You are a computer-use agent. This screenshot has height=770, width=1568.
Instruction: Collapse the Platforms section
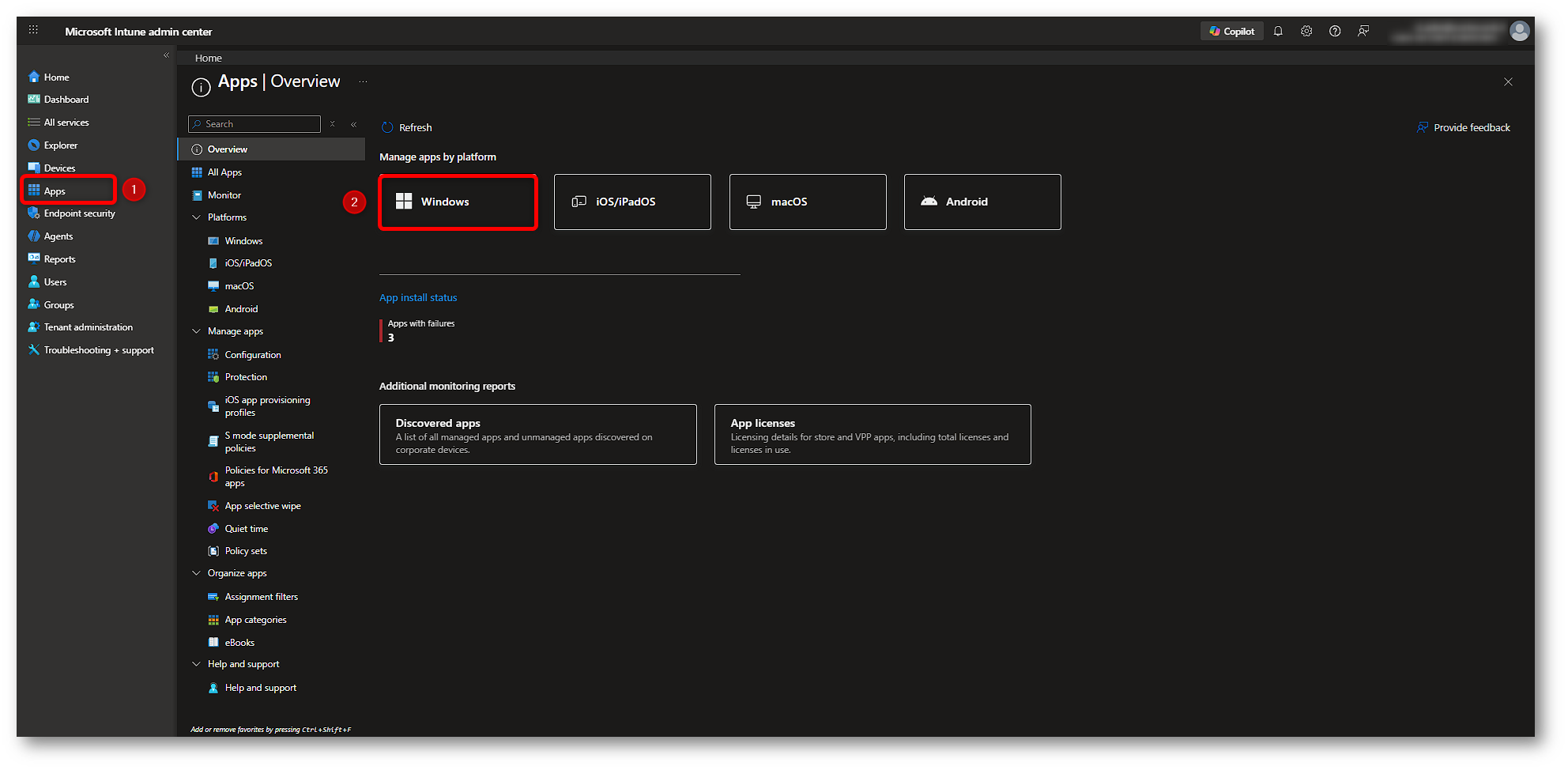[197, 217]
